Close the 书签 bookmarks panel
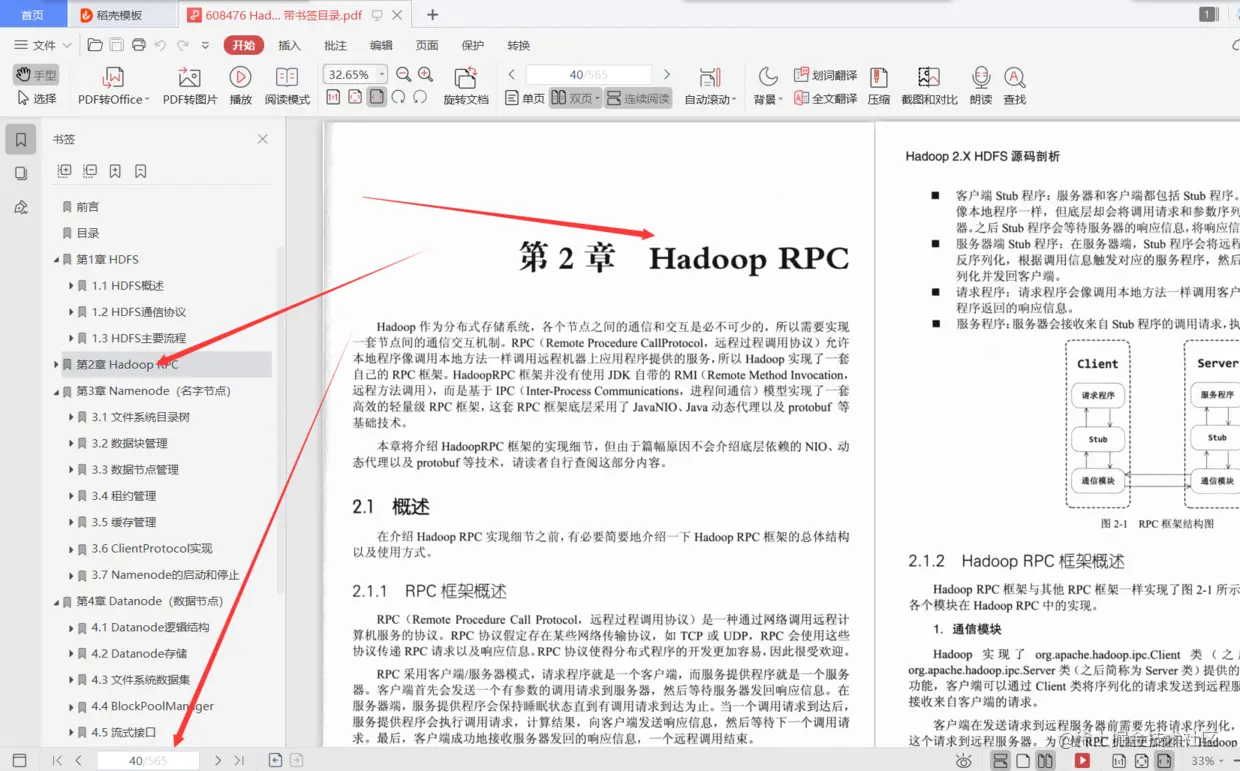This screenshot has height=771, width=1240. [263, 139]
